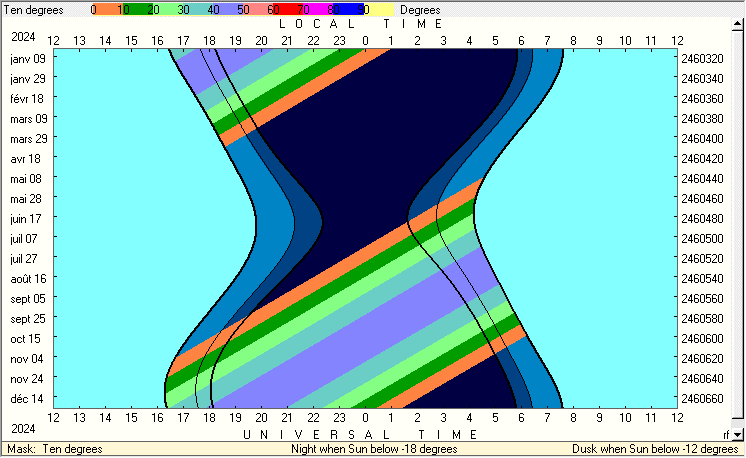The height and width of the screenshot is (458, 746).
Task: Click Julian date 2460560
Action: click(x=702, y=299)
